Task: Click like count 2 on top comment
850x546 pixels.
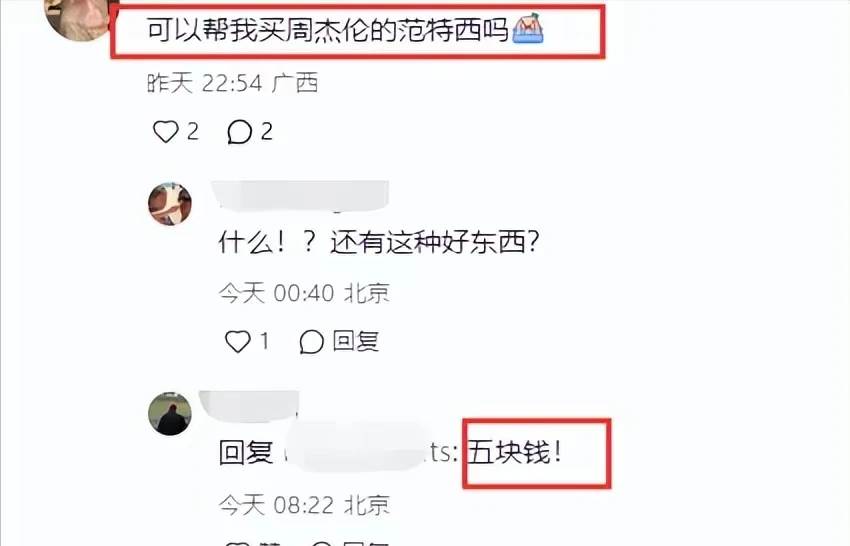Action: pyautogui.click(x=192, y=132)
